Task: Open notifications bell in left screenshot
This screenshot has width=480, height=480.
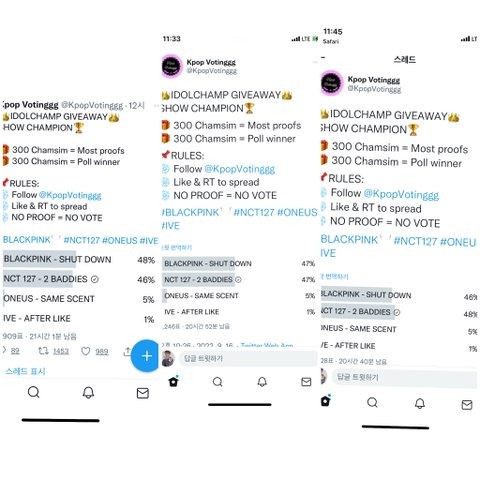Action: [x=88, y=393]
